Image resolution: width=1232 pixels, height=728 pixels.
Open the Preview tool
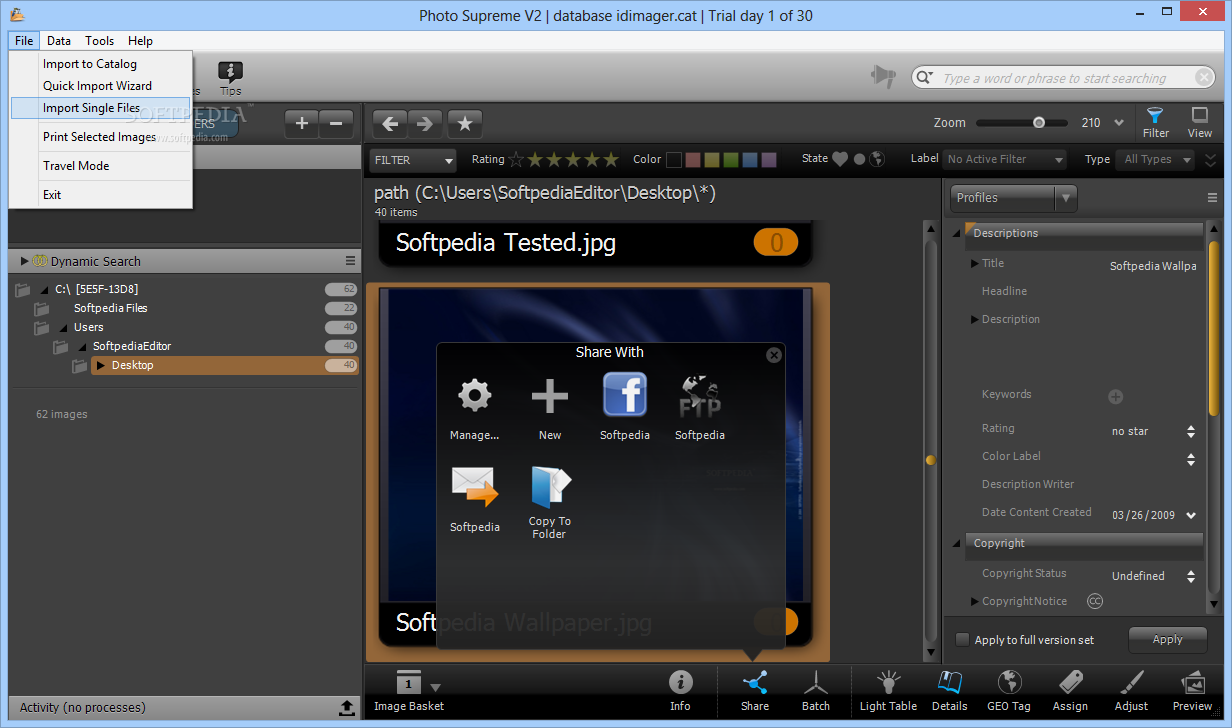(x=1192, y=691)
